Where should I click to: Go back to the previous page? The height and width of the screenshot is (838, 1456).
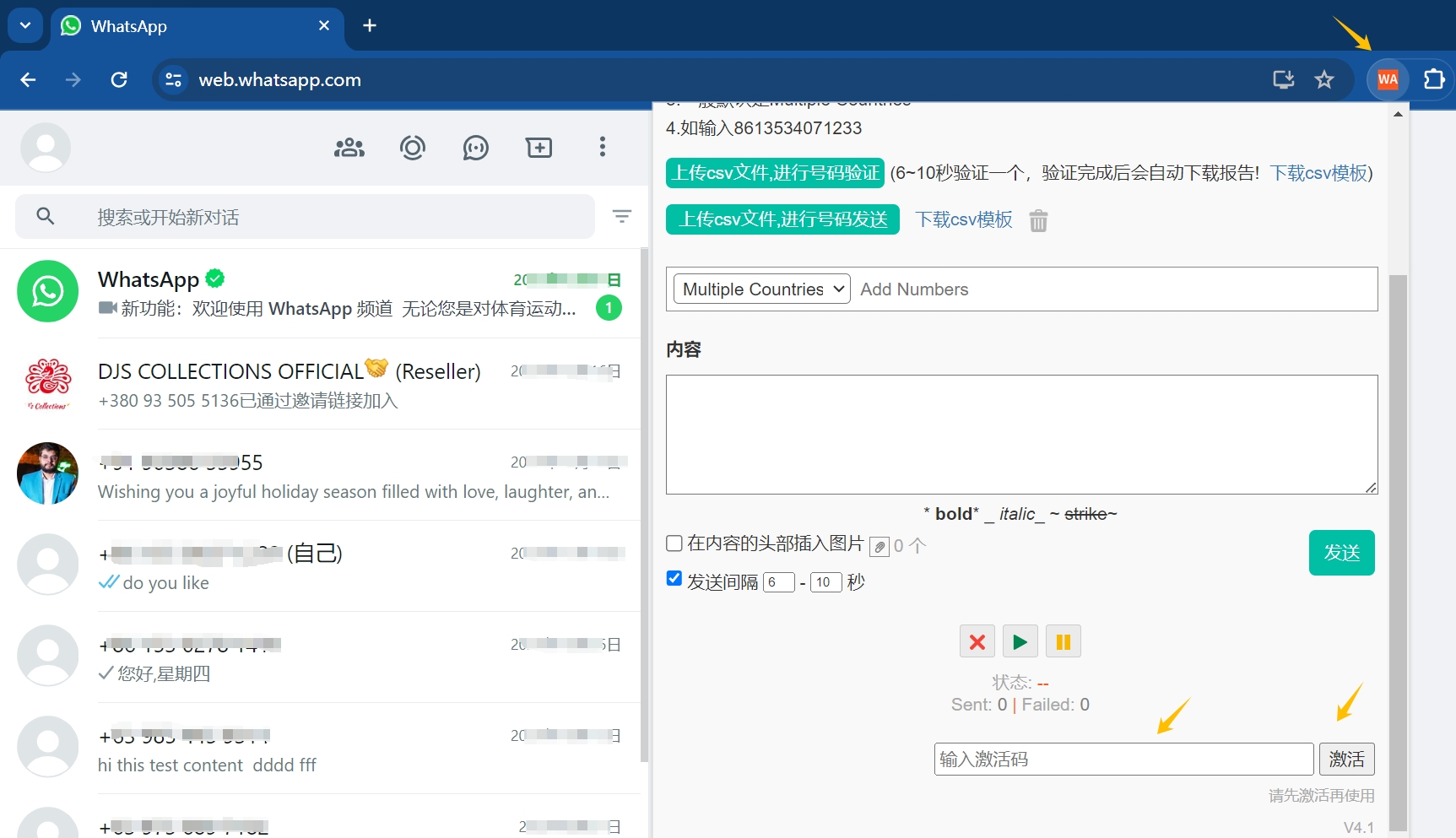[x=28, y=79]
